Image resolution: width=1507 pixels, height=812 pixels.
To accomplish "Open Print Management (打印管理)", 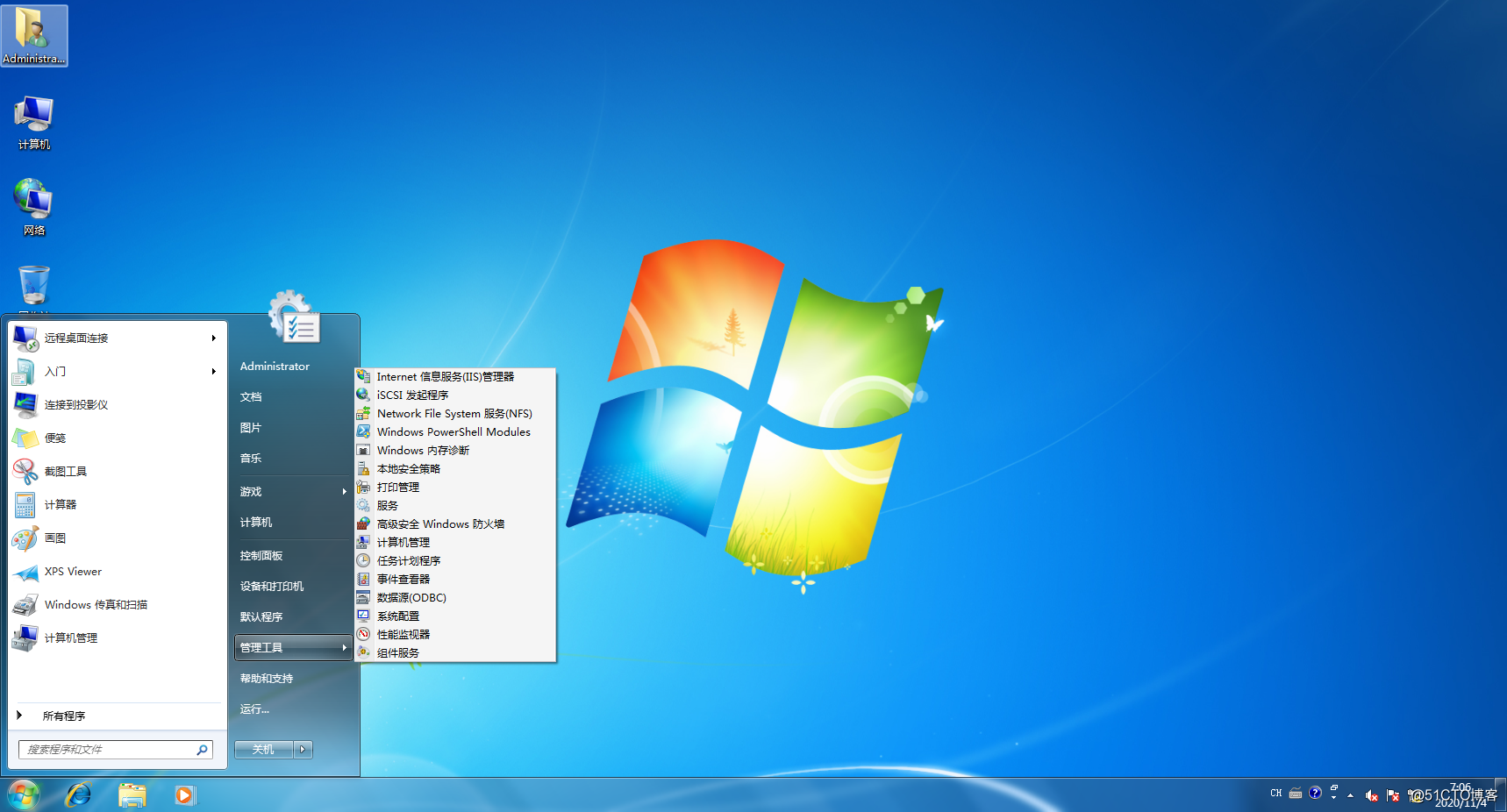I will click(x=455, y=487).
